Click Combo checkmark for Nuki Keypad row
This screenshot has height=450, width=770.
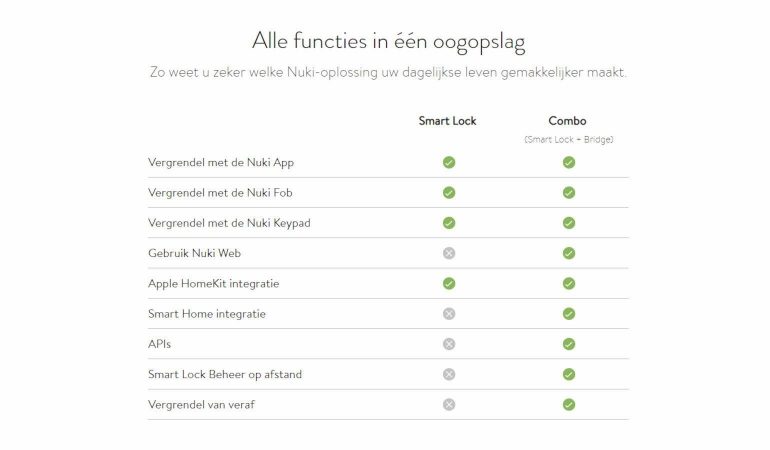pyautogui.click(x=568, y=223)
